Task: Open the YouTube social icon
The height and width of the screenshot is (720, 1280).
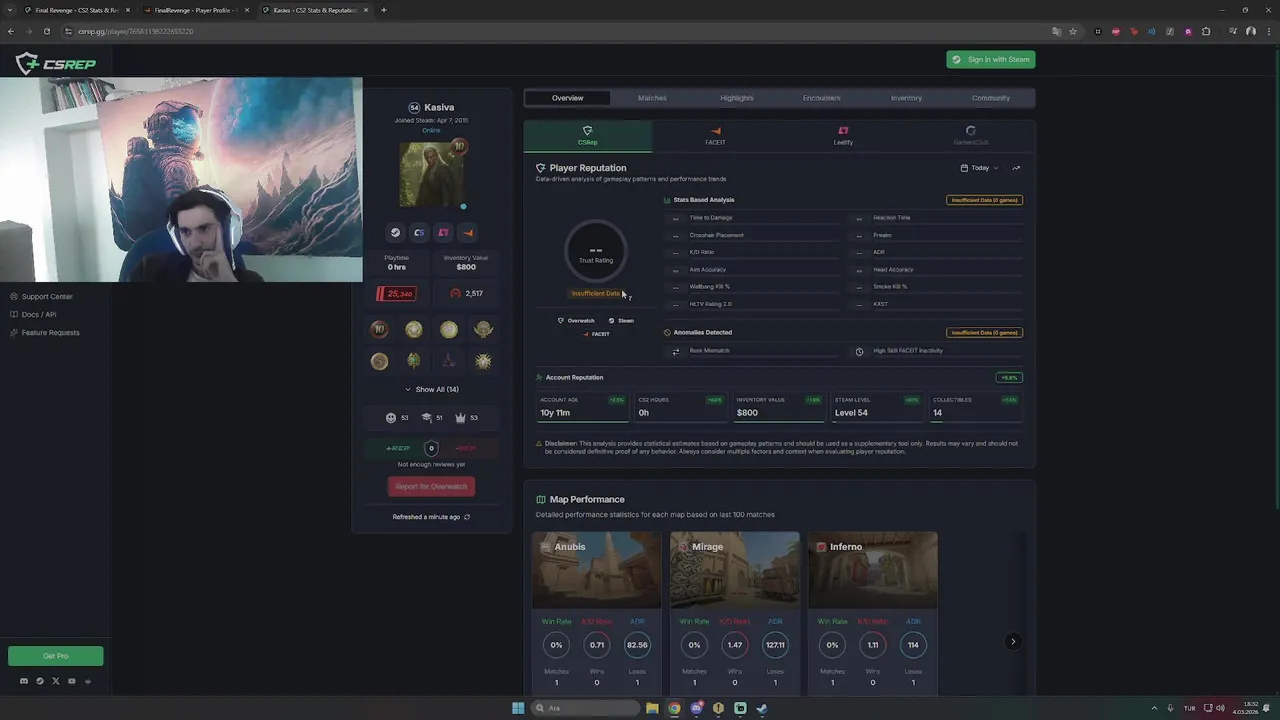Action: click(x=72, y=681)
